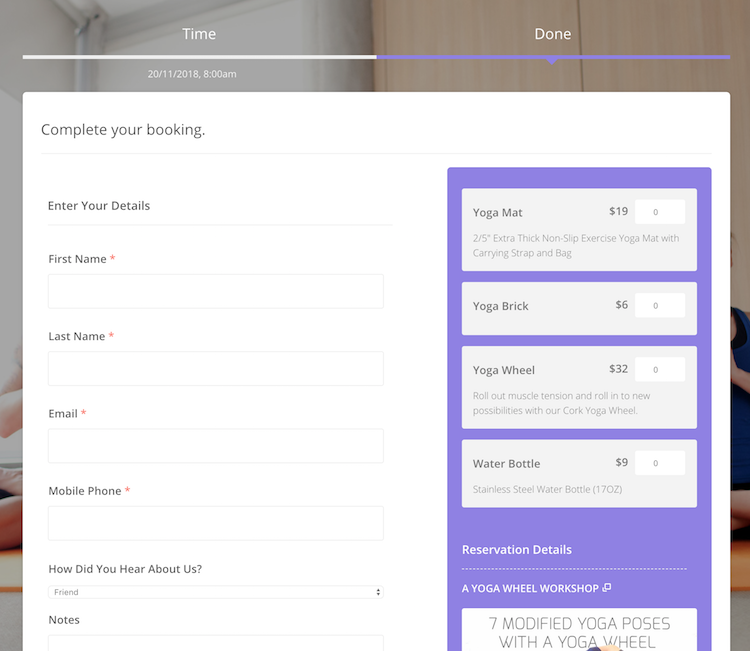Select the Done step tab
Viewport: 750px width, 651px height.
552,34
